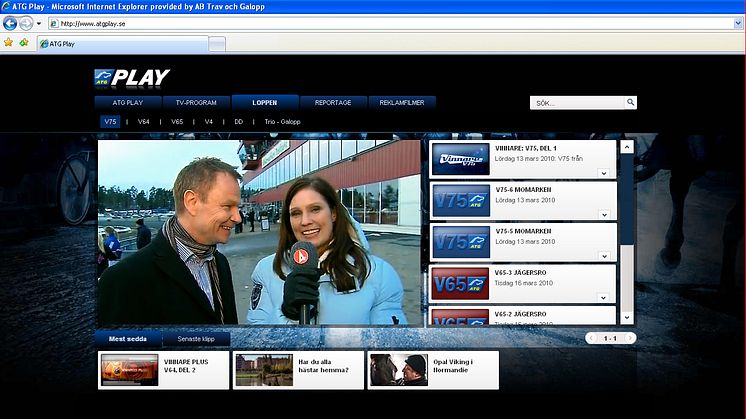746x419 pixels.
Task: Open a new blank browser tab
Action: point(217,44)
